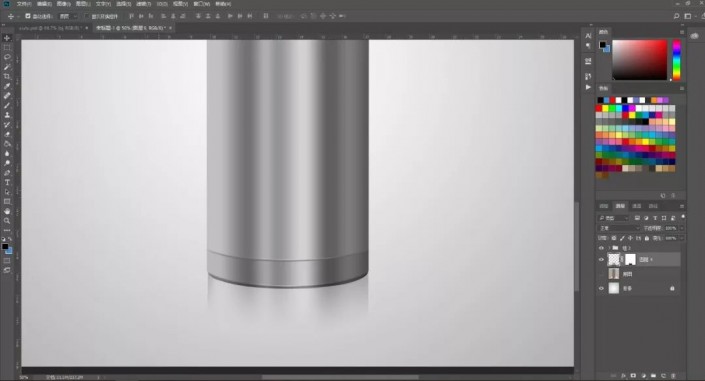Select the Rectangular Marquee tool

coord(7,48)
